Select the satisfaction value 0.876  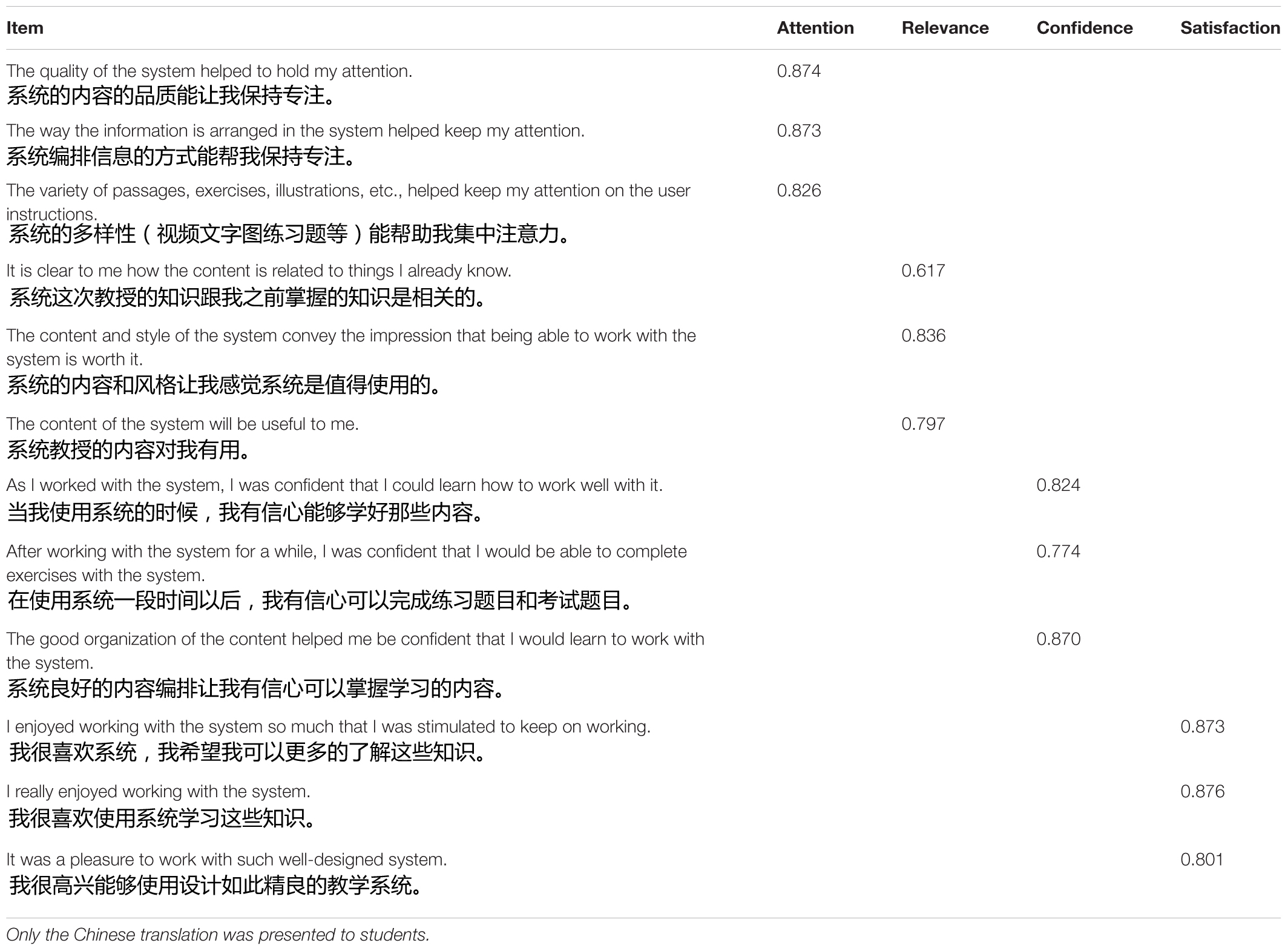(x=1202, y=791)
